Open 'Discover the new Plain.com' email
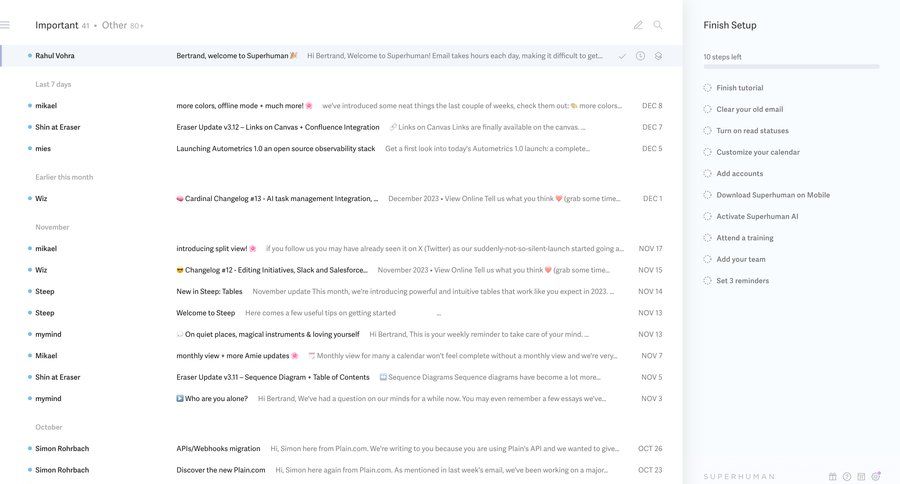The width and height of the screenshot is (900, 484). 221,470
